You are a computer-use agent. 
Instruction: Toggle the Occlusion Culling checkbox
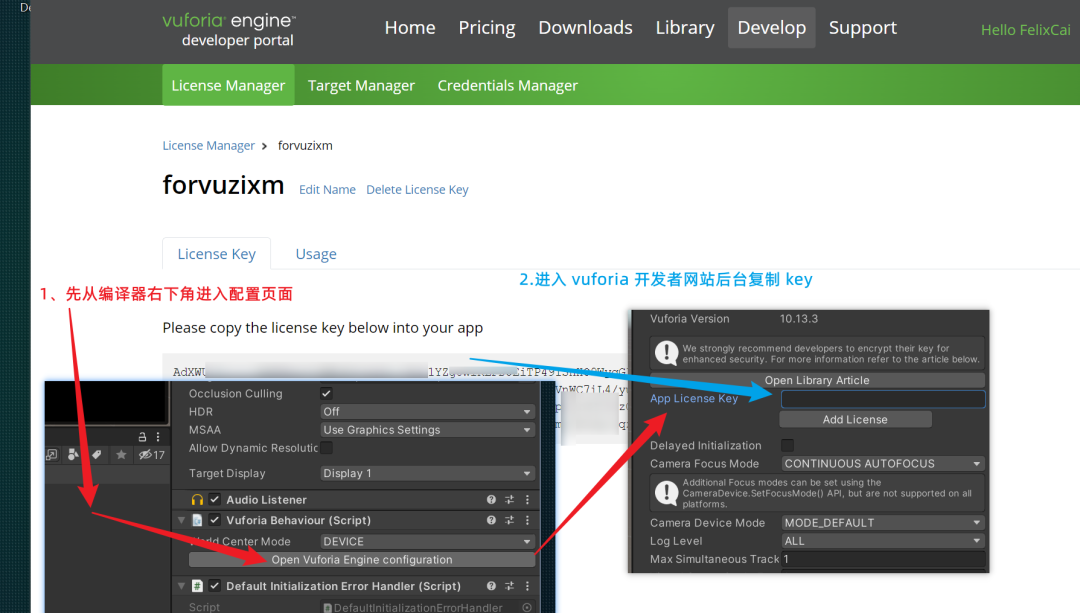[x=326, y=393]
